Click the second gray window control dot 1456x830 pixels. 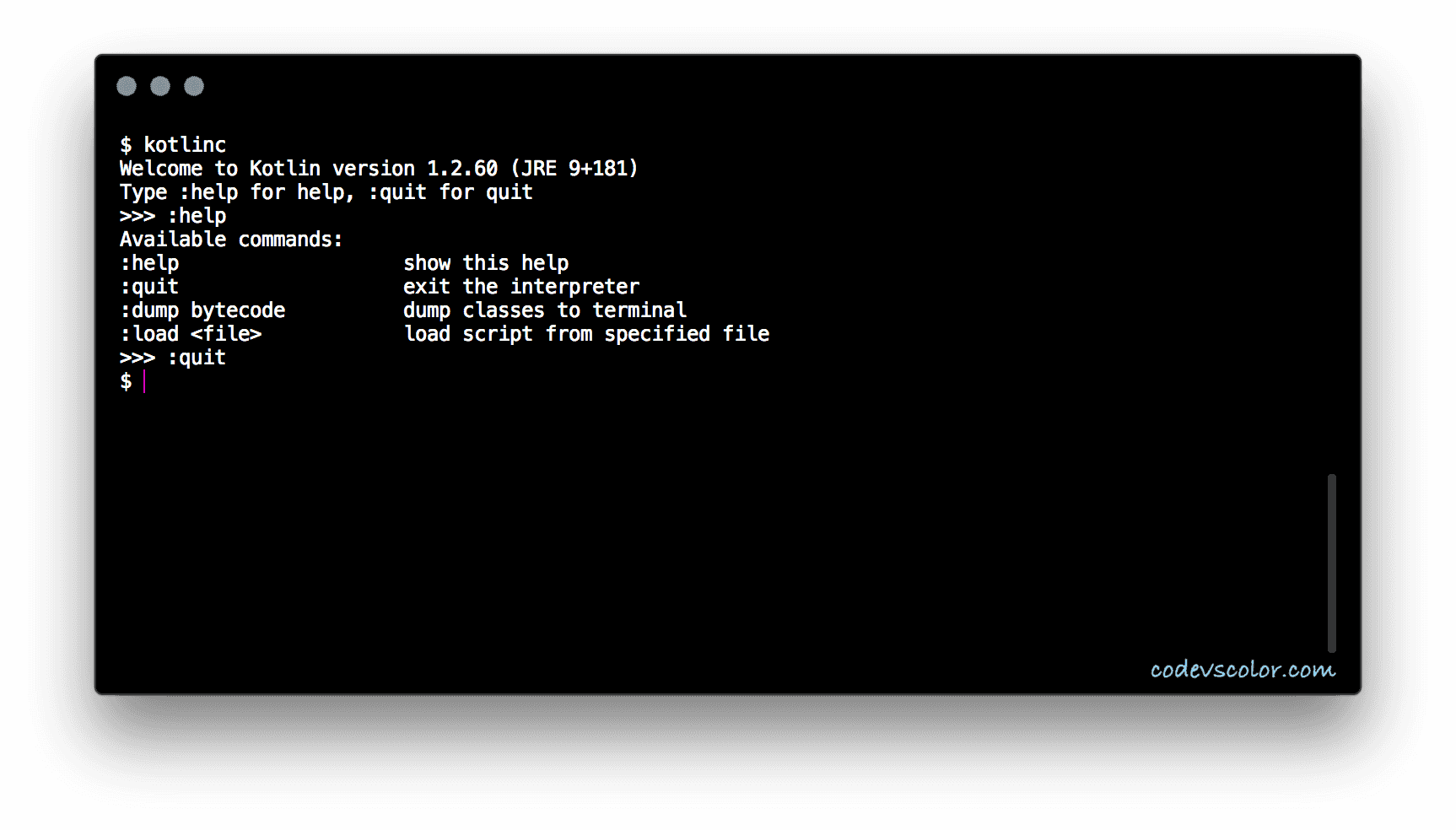[160, 86]
